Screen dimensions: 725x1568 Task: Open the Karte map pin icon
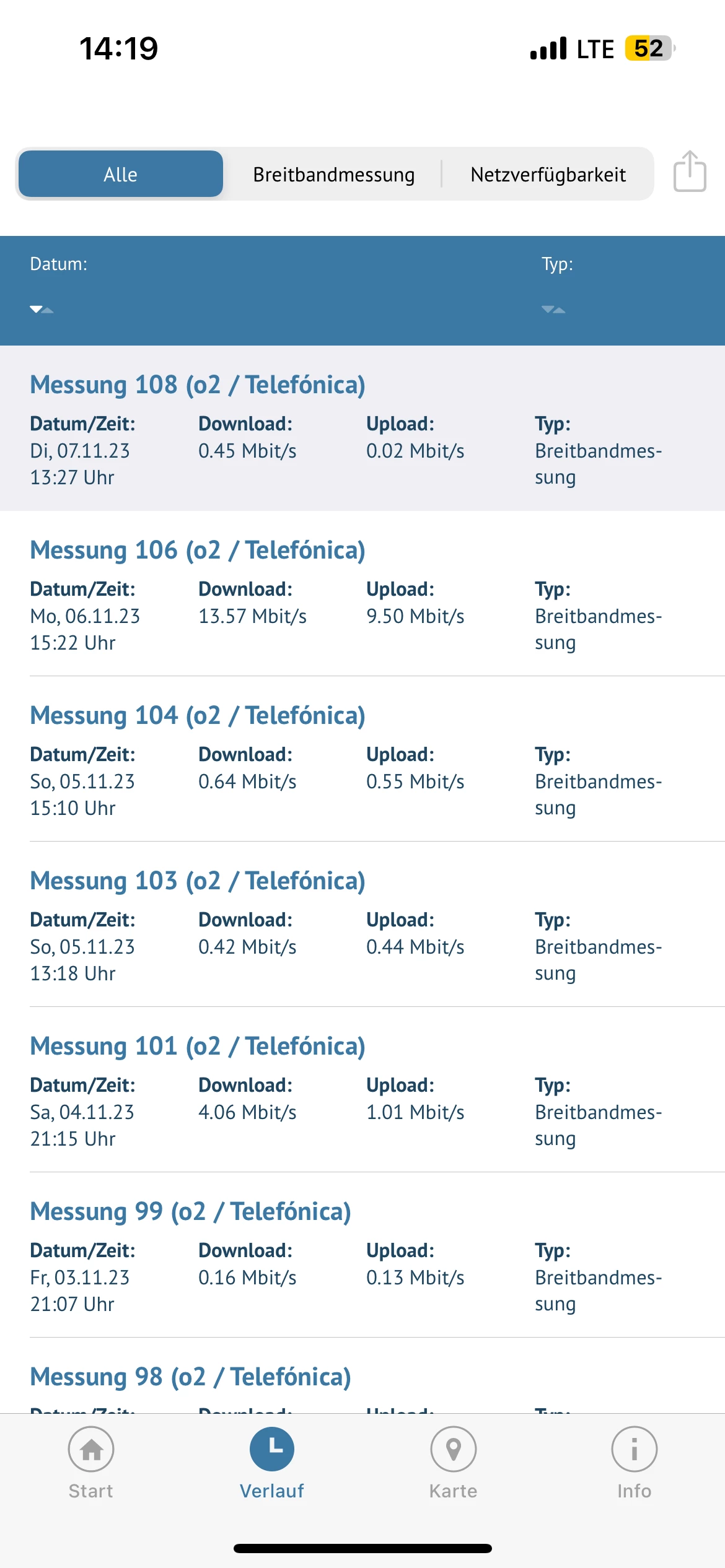[x=453, y=1449]
